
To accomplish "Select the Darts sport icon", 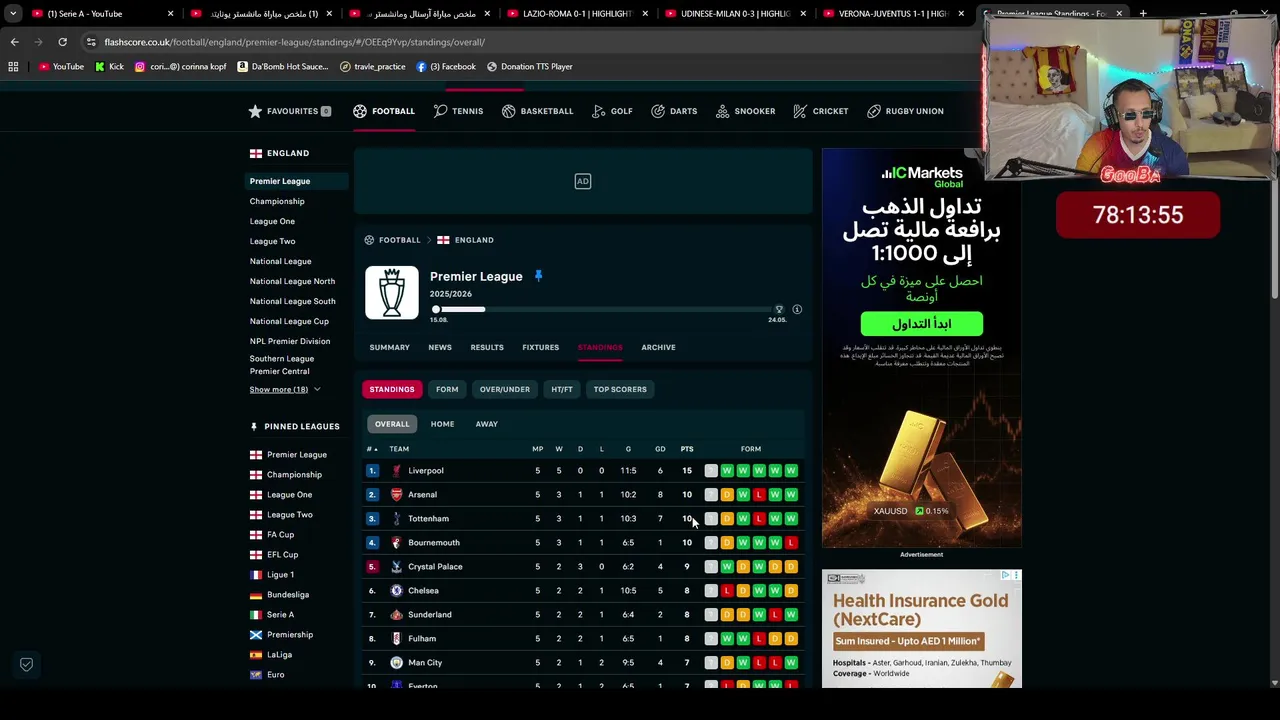I will point(658,111).
